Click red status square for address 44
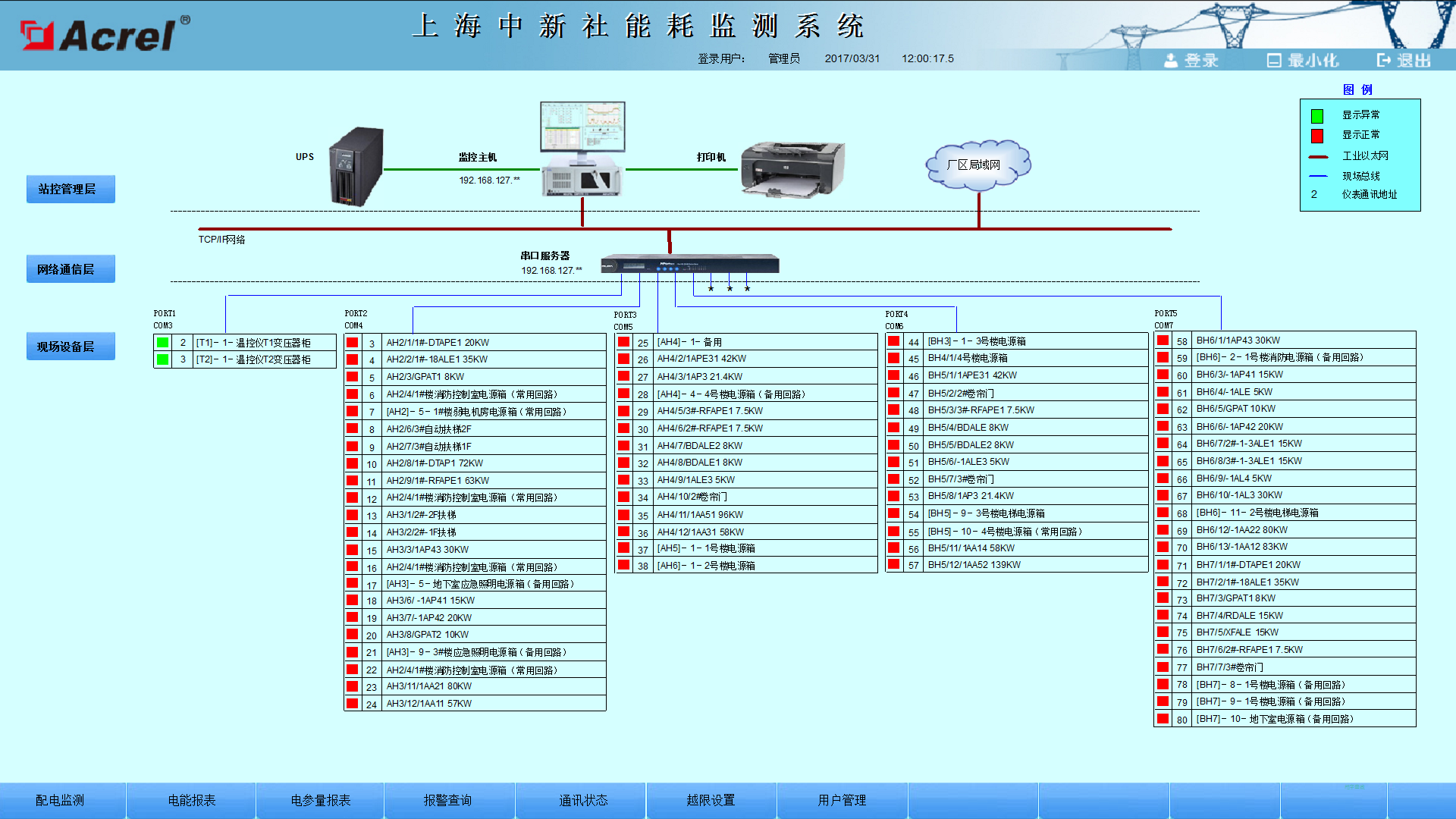 894,341
